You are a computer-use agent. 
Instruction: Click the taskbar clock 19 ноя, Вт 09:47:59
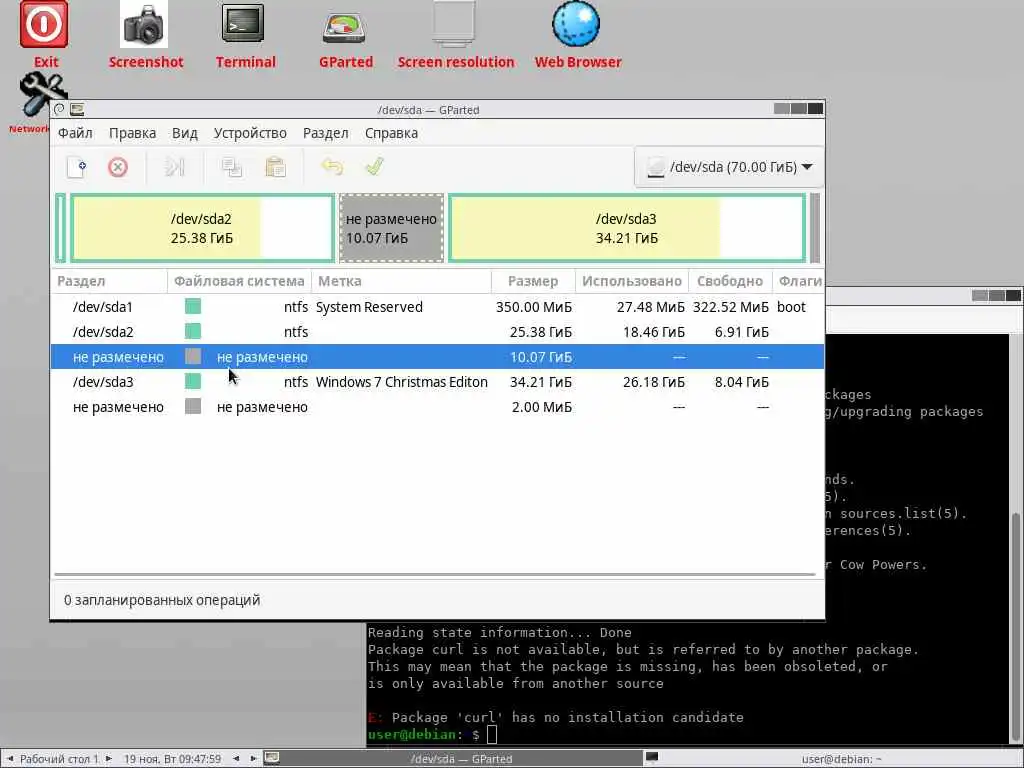point(172,759)
